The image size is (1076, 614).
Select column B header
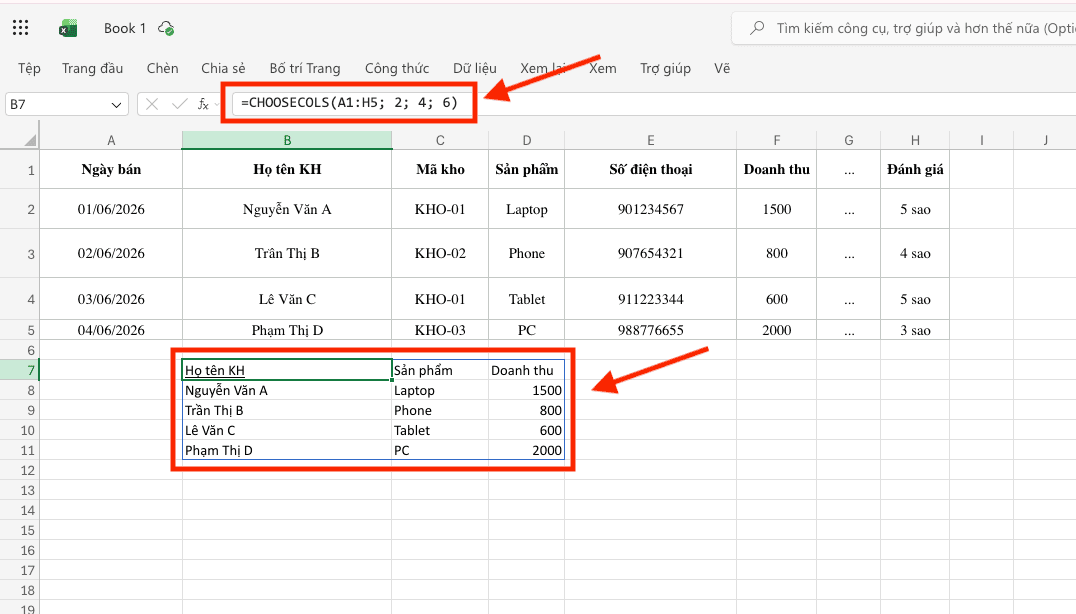point(287,140)
